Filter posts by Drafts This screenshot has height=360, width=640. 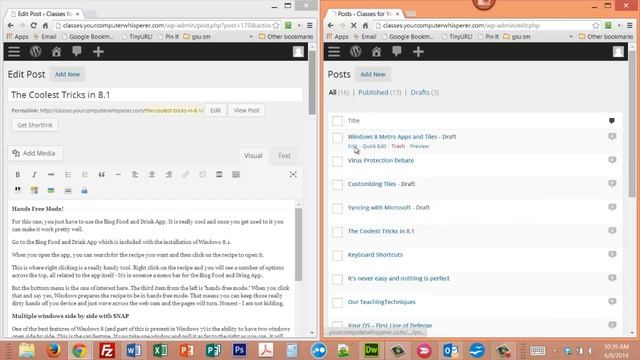(x=420, y=93)
